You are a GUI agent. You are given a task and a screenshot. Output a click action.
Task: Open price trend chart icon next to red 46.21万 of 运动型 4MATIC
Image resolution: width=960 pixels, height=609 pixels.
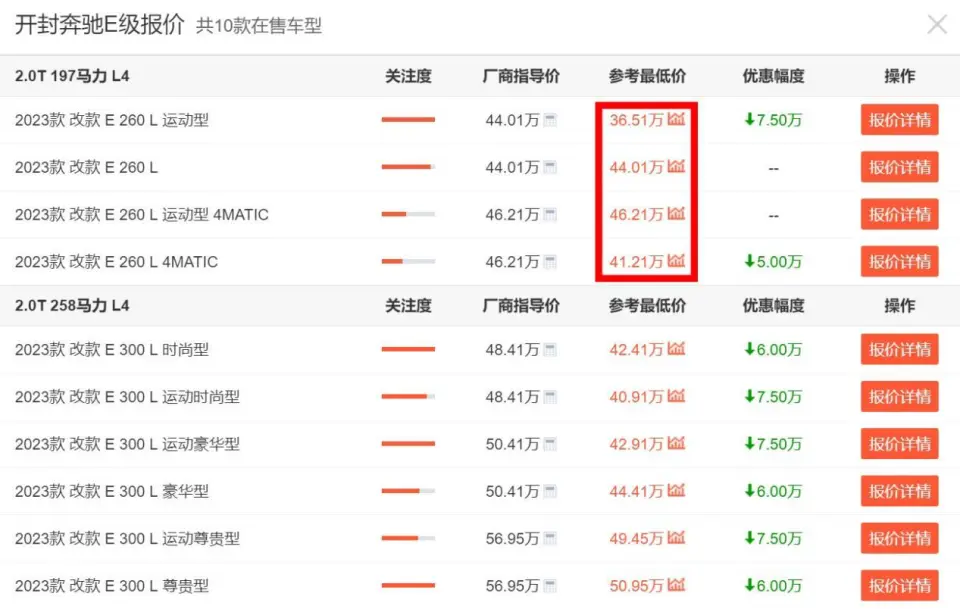pyautogui.click(x=676, y=213)
